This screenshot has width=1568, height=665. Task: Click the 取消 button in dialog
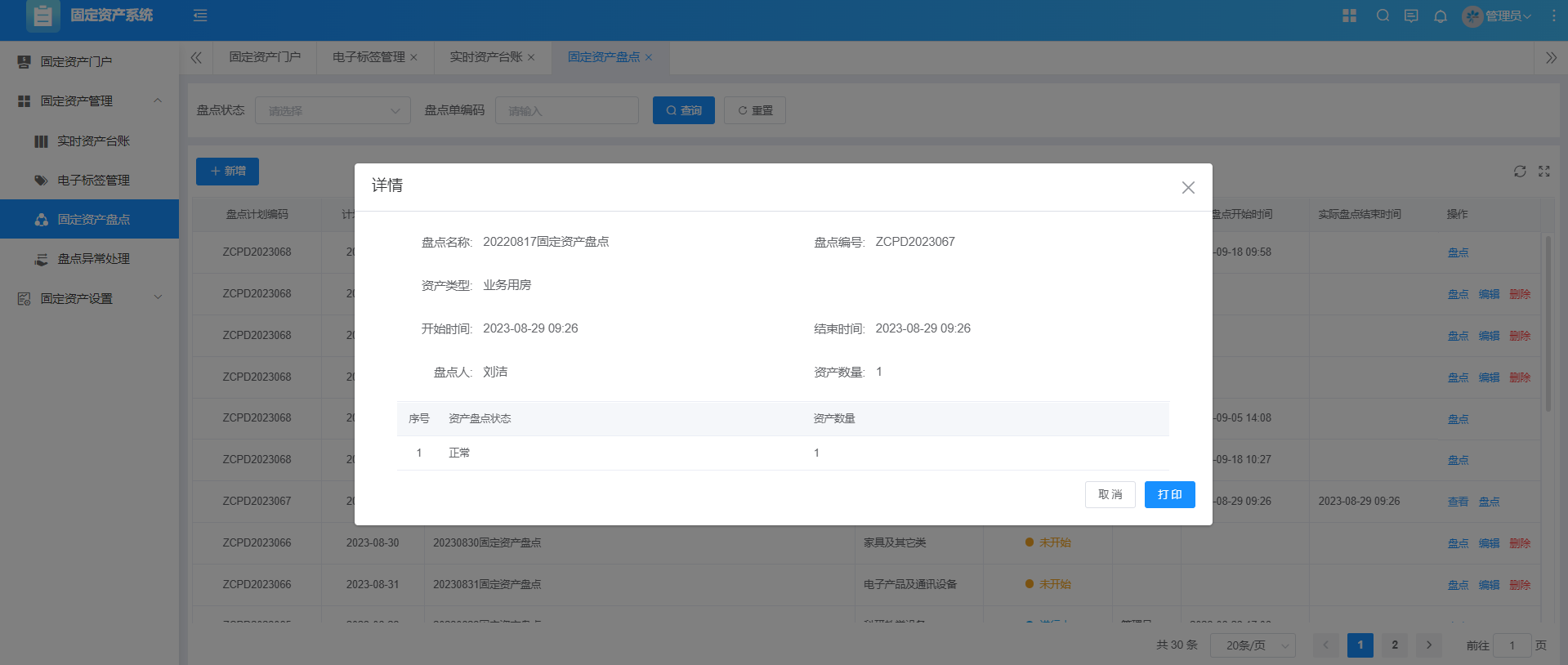(1110, 494)
